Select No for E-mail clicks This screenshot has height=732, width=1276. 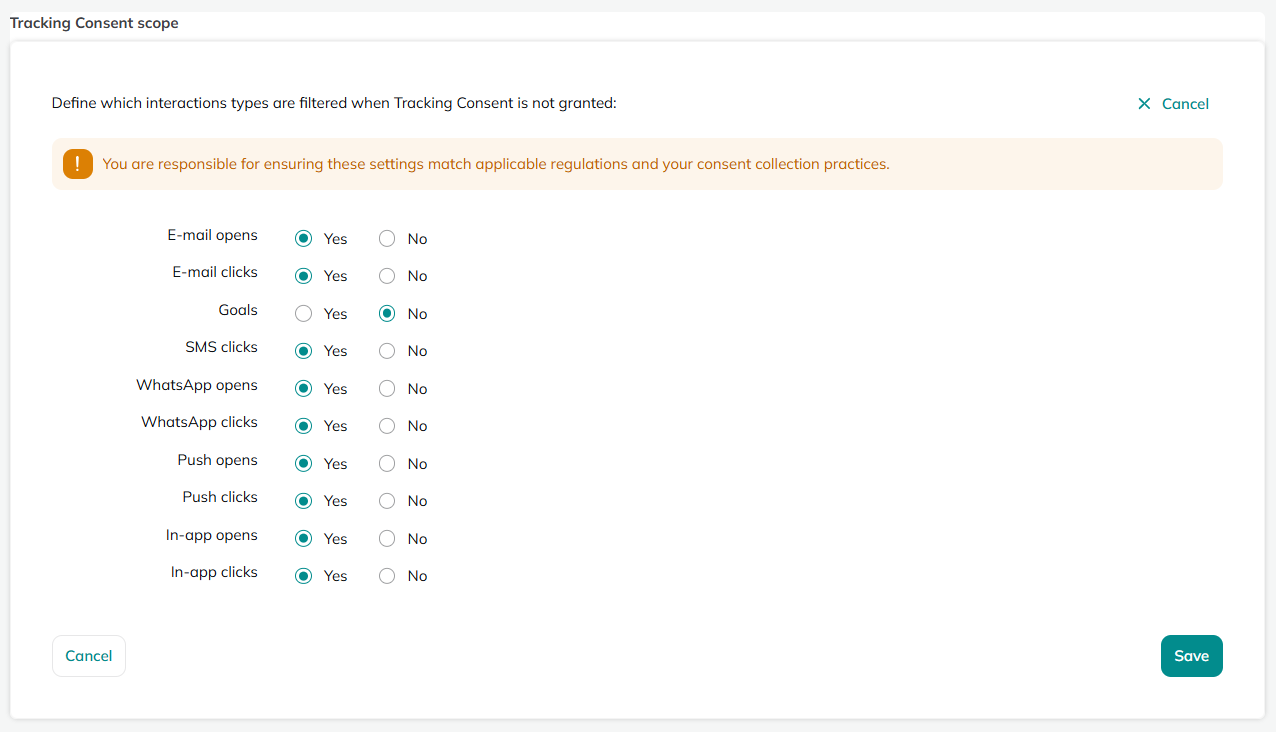(387, 276)
